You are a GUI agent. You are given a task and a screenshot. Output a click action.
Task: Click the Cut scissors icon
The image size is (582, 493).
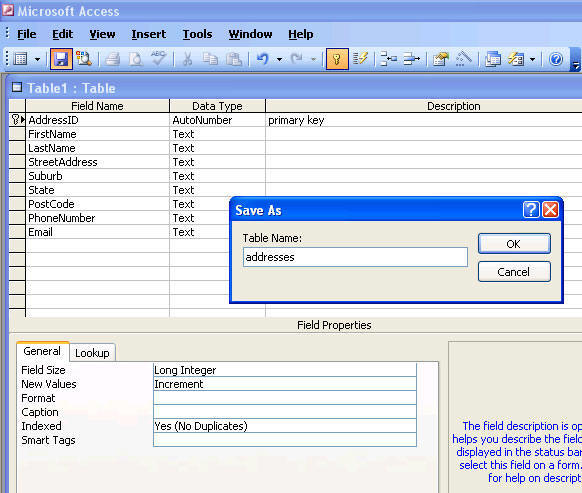[x=187, y=59]
